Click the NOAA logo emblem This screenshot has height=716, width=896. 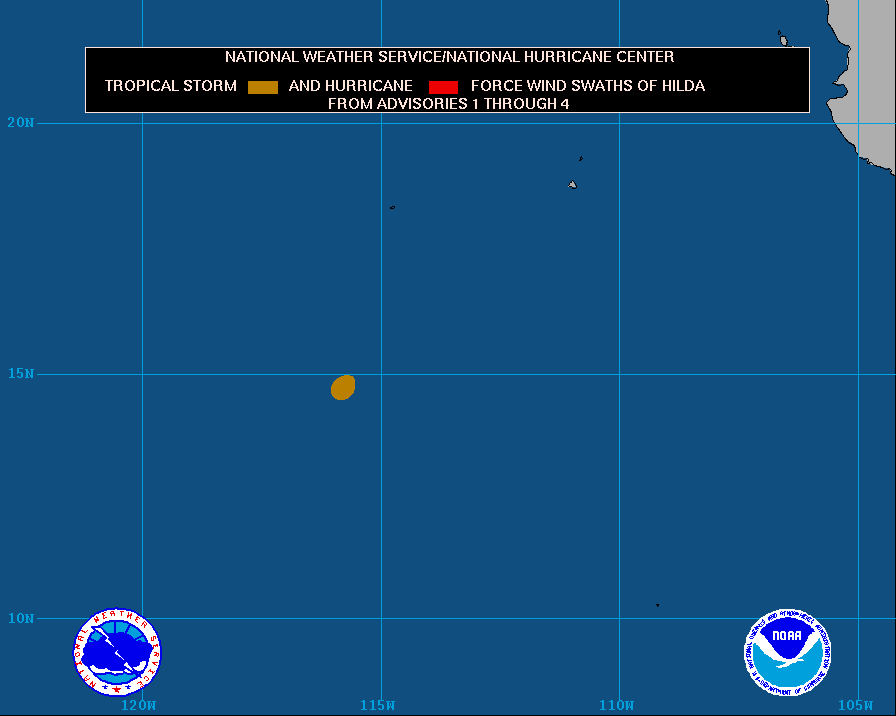click(x=787, y=652)
